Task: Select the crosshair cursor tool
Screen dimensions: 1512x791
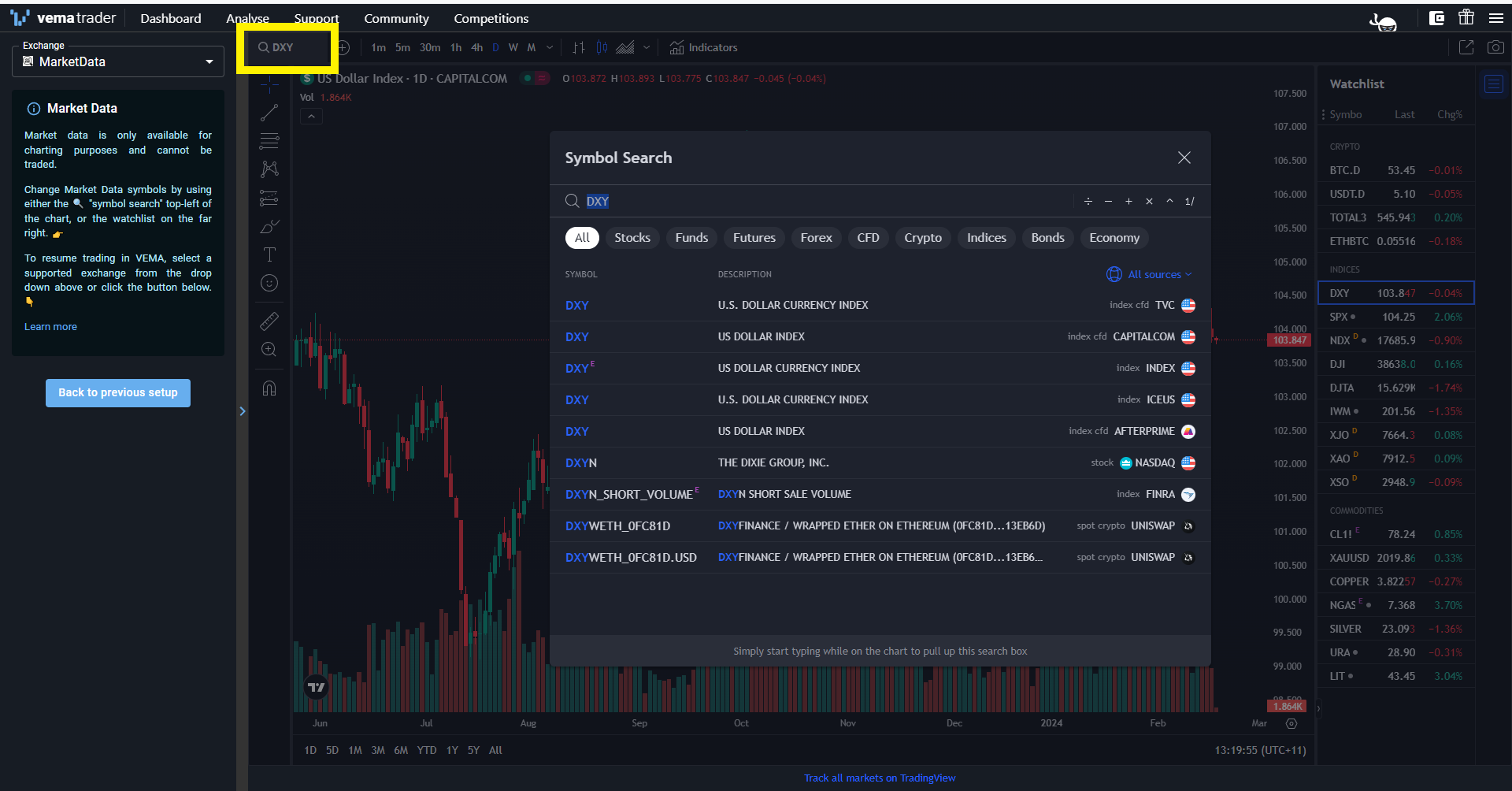Action: coord(269,84)
